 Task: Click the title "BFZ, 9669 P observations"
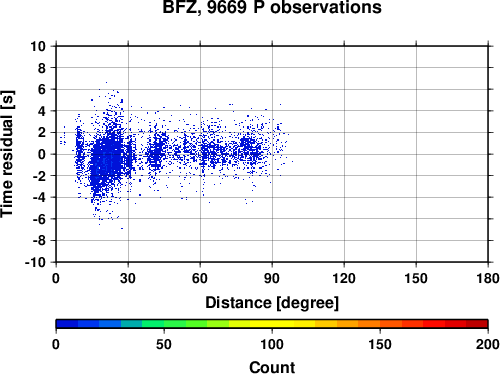click(272, 7)
